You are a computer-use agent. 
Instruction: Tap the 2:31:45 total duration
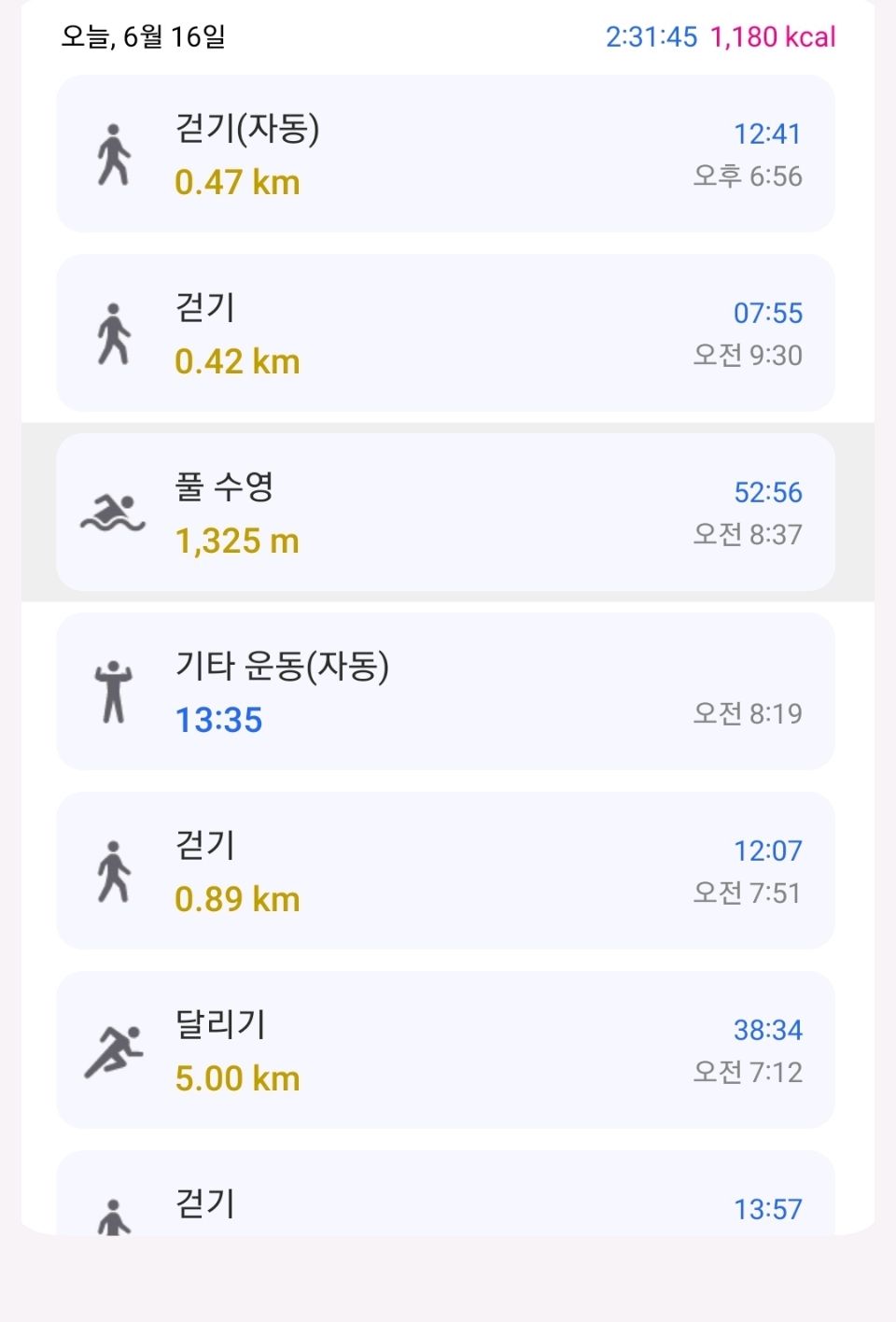point(651,36)
